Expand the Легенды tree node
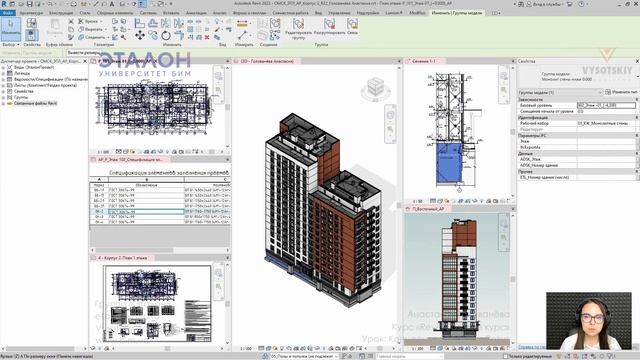This screenshot has height=360, width=640. (3, 73)
